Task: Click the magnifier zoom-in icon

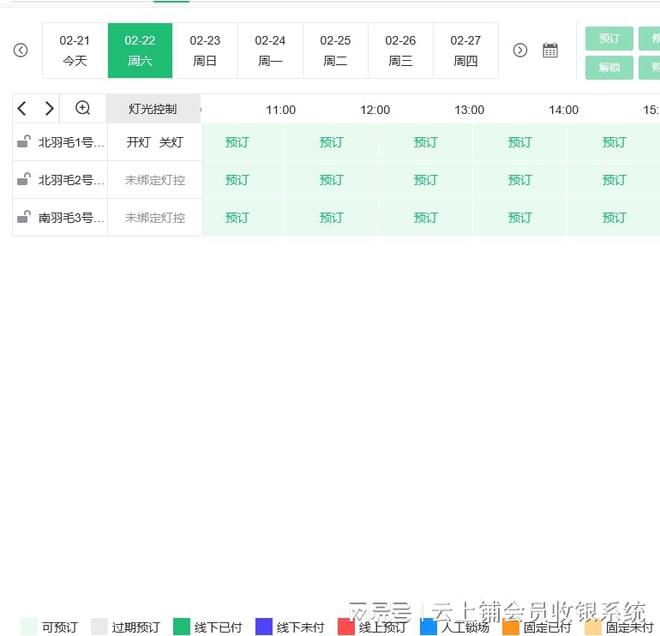Action: 82,108
